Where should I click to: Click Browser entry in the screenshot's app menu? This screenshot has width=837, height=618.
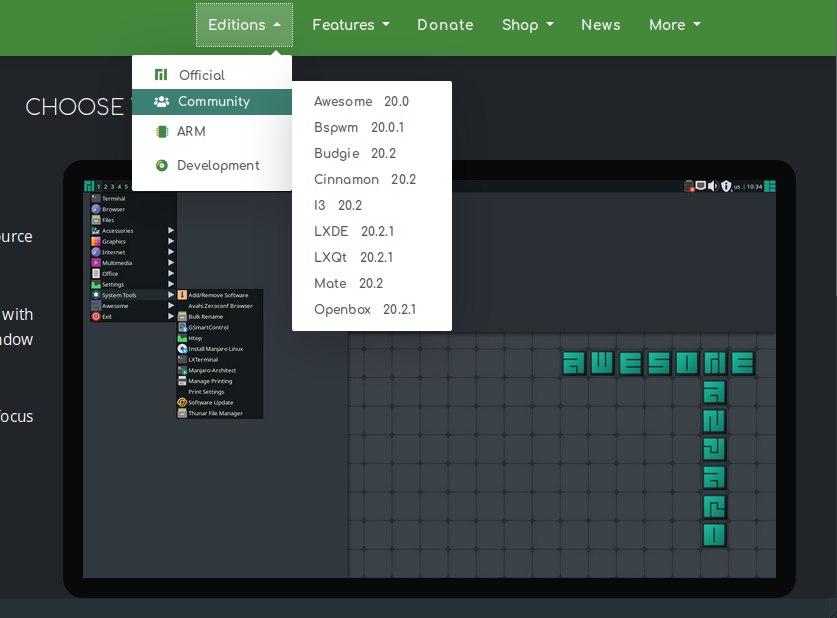coord(132,209)
